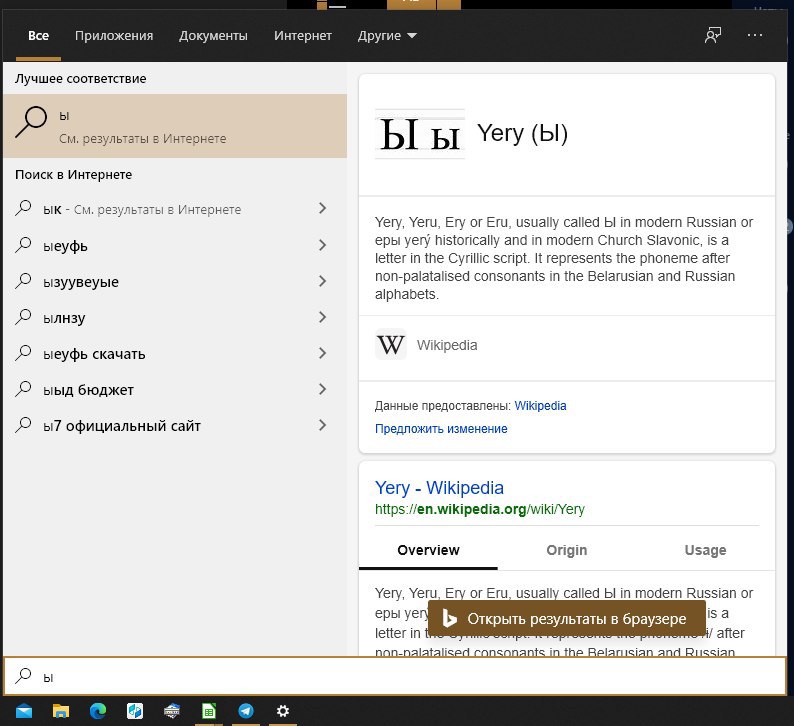Click the Ы ы letter image thumbnail
The width and height of the screenshot is (794, 726).
tap(420, 134)
